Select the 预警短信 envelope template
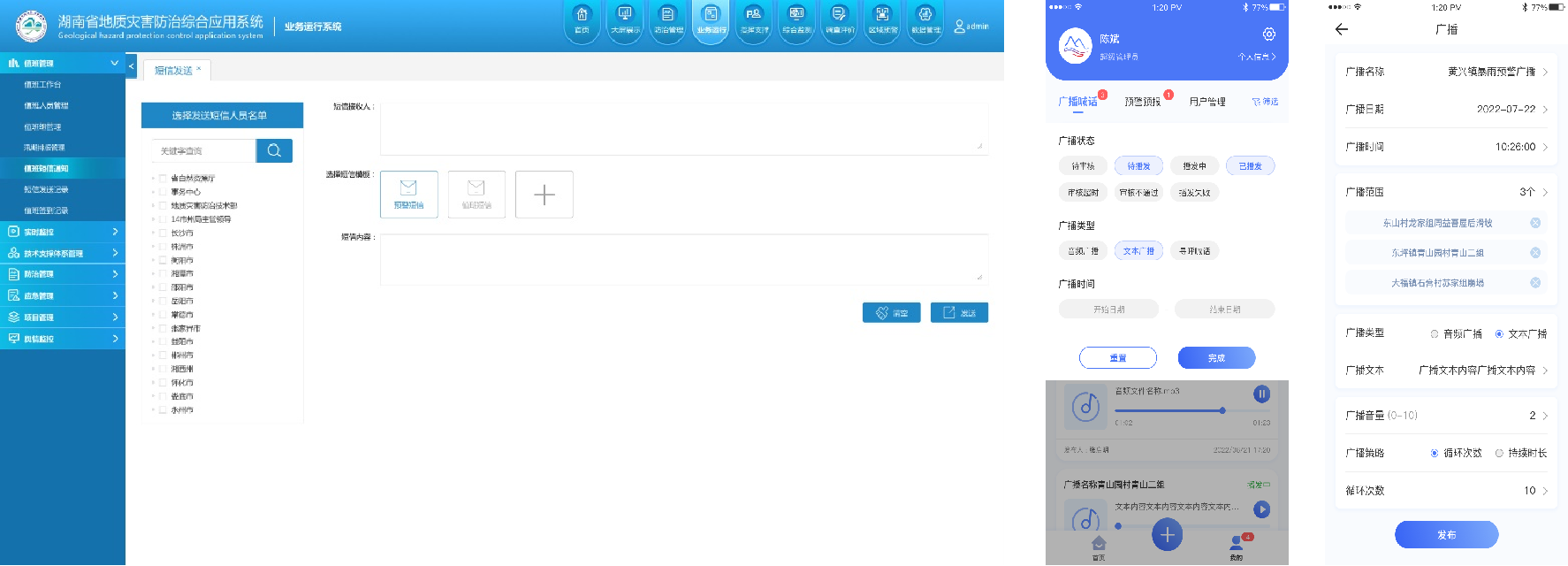Viewport: 1568px width, 566px height. click(x=408, y=194)
